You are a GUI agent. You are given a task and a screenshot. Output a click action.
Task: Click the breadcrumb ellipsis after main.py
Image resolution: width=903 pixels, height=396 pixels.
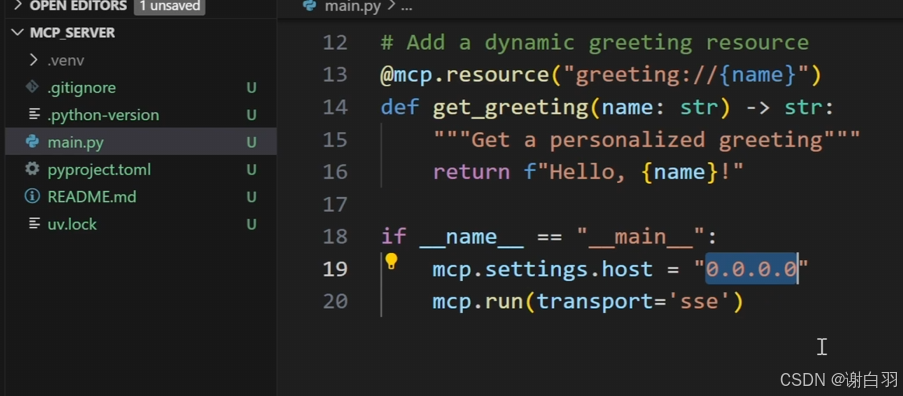coord(406,7)
